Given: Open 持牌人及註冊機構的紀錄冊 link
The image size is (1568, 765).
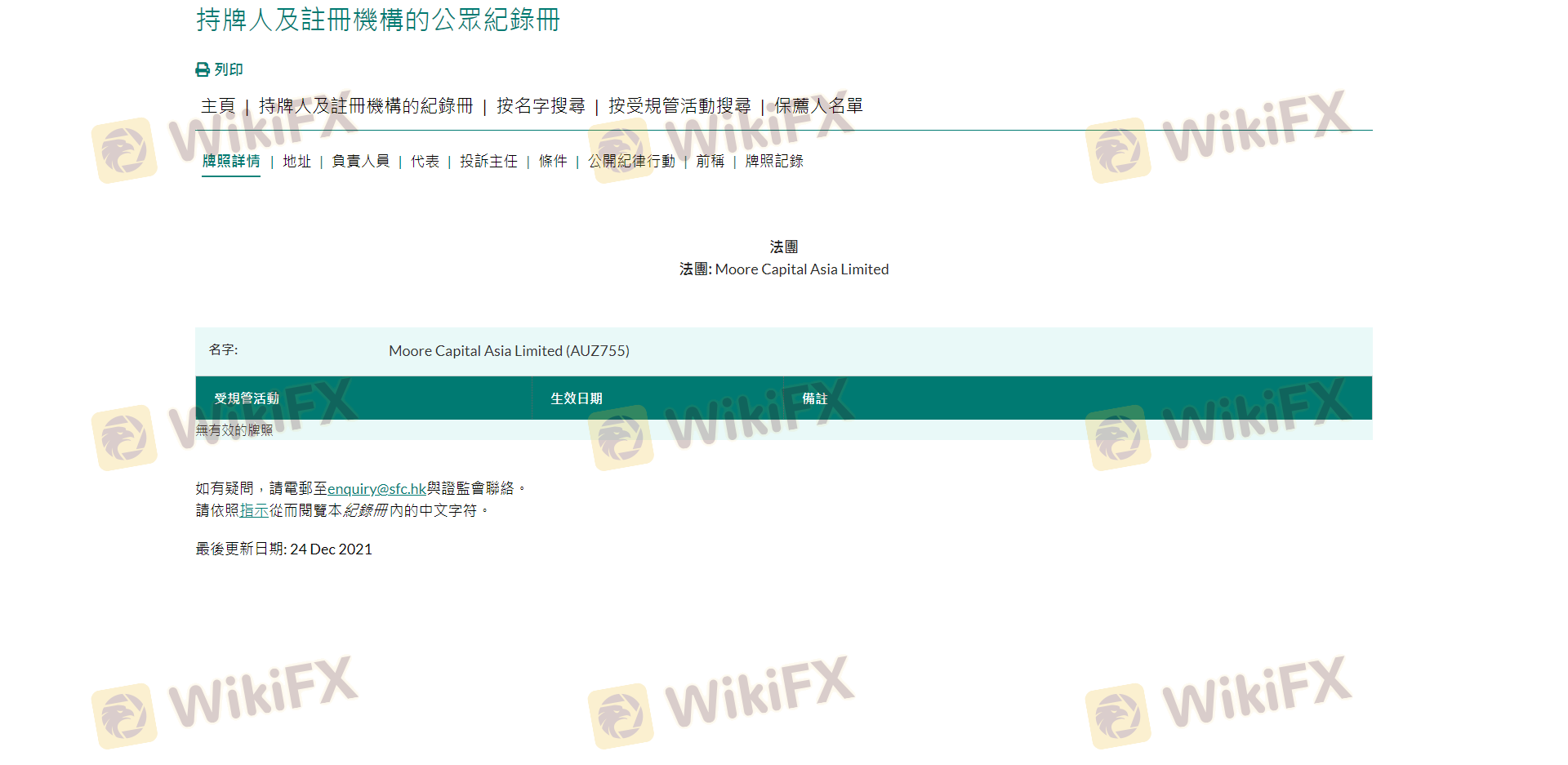Looking at the screenshot, I should point(366,106).
